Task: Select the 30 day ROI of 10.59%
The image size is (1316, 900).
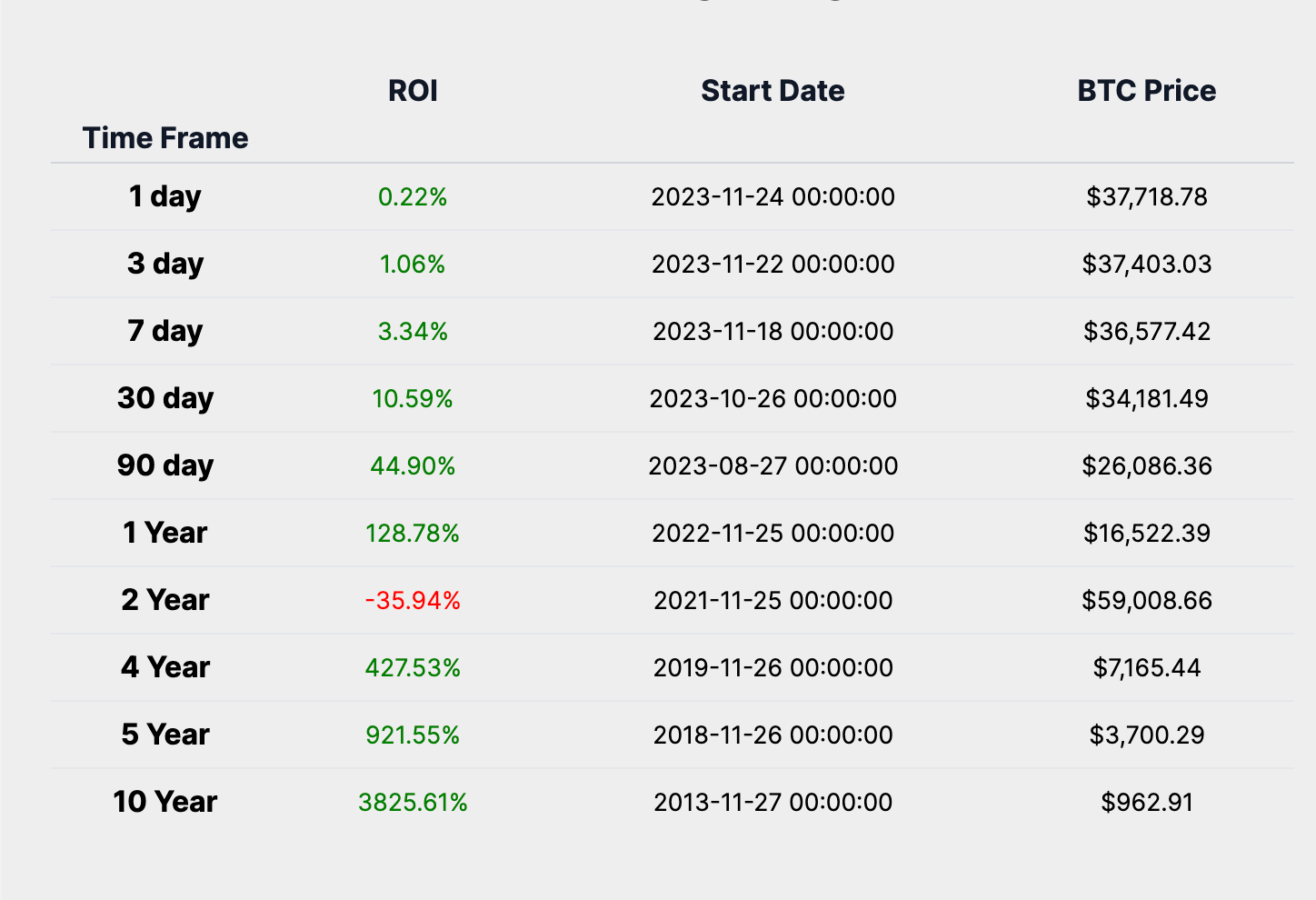Action: point(413,398)
